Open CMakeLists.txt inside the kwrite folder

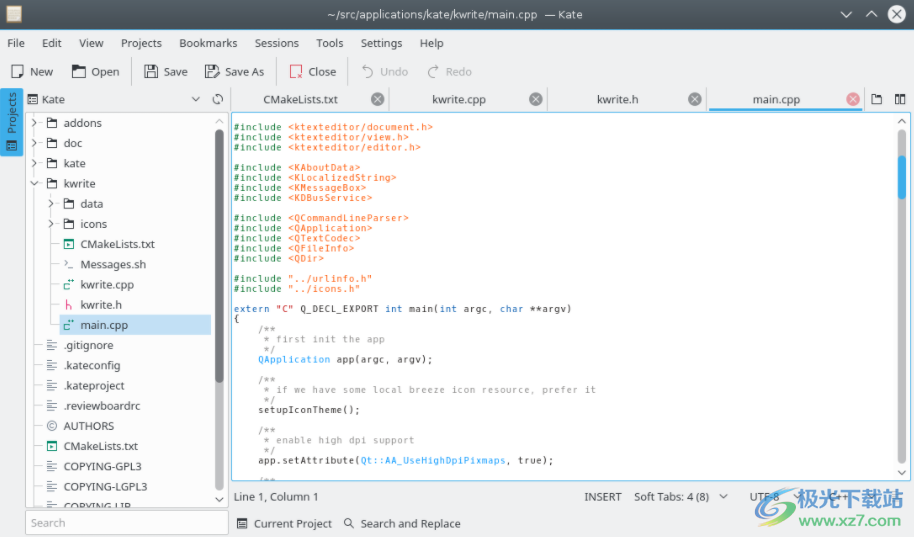[x=117, y=244]
